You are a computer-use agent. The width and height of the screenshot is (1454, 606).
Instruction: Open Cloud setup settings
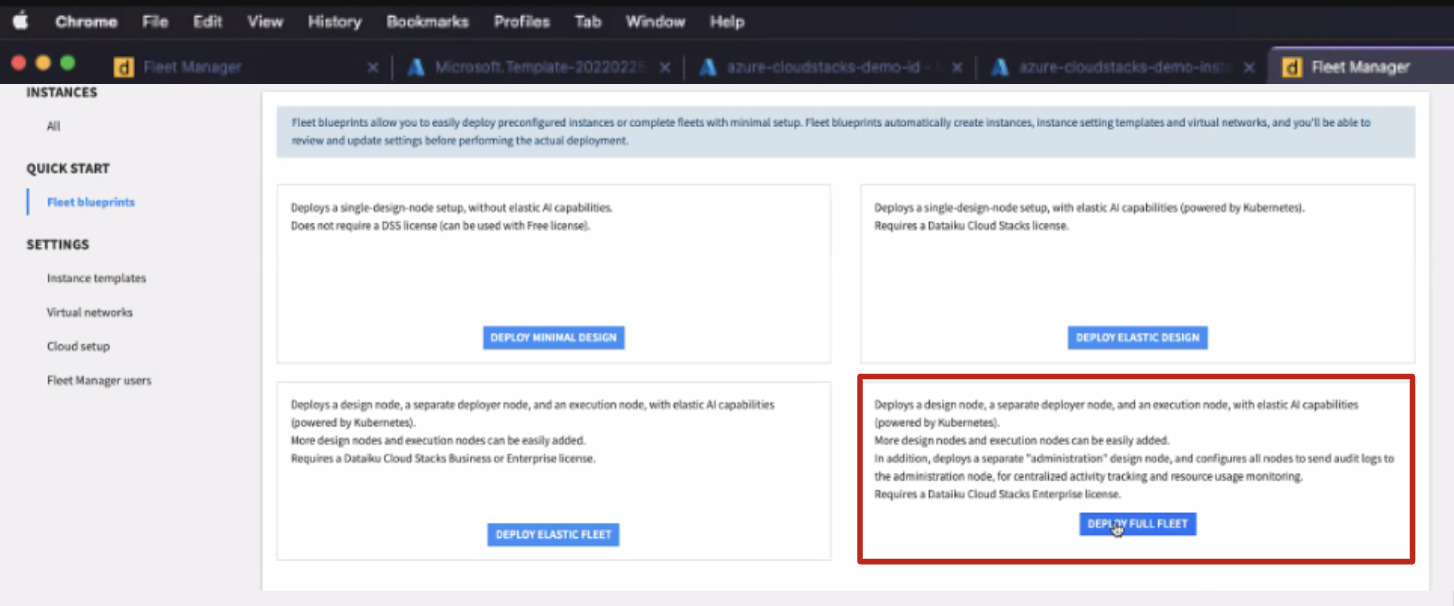click(x=78, y=346)
